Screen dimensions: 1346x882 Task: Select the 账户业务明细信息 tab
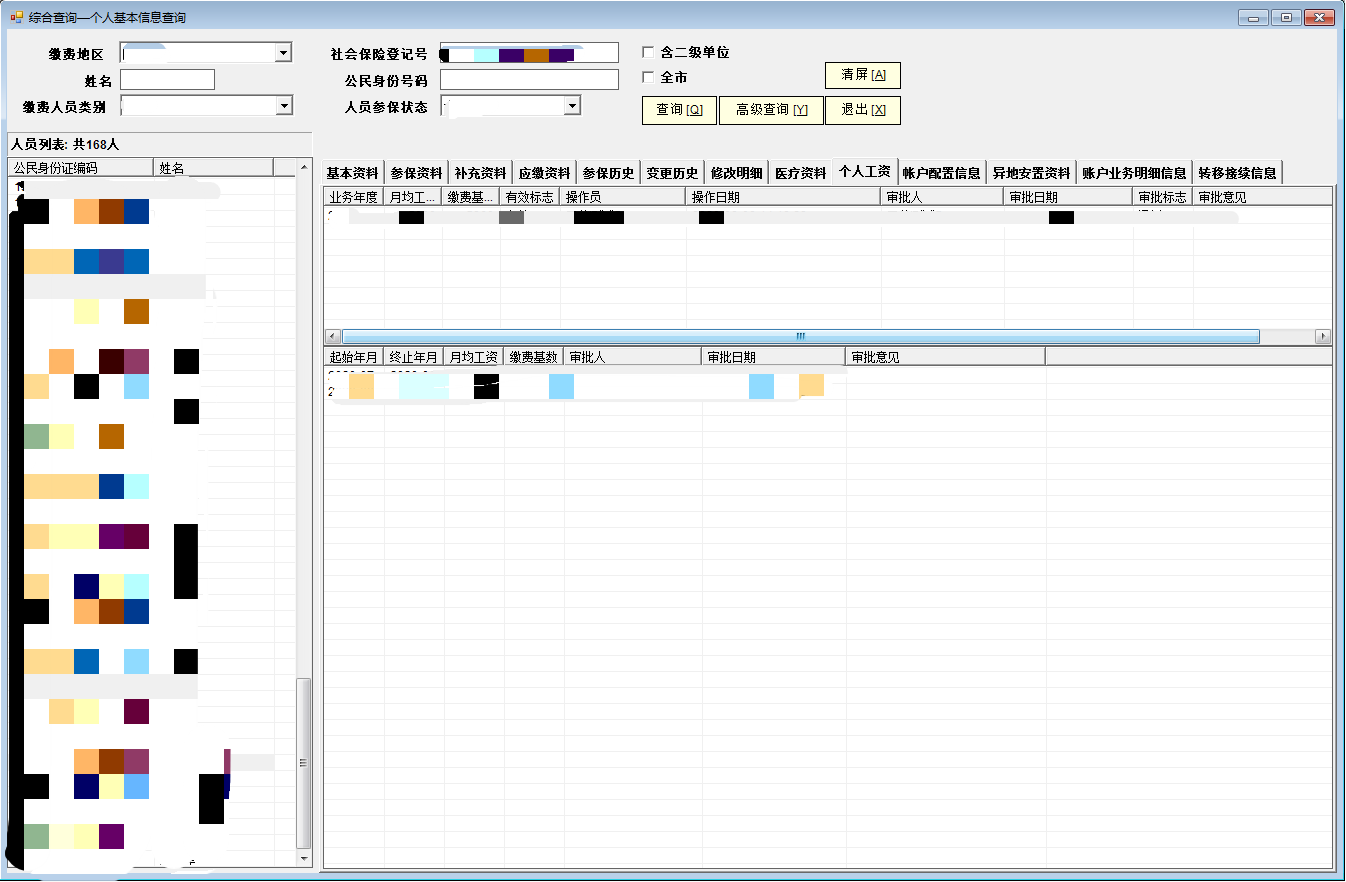pyautogui.click(x=1134, y=173)
